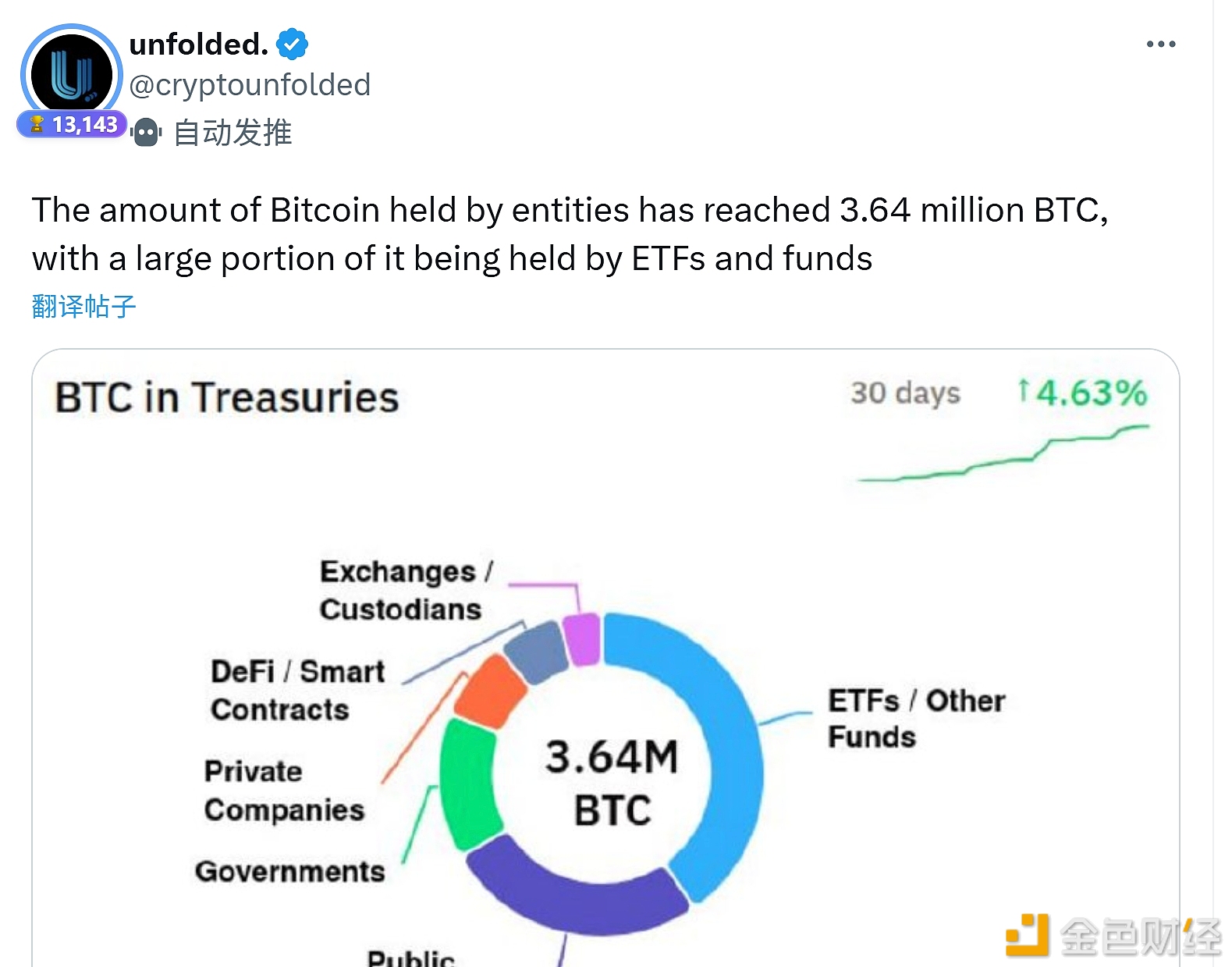The height and width of the screenshot is (967, 1232).
Task: Click the 金色财经 watermark logo icon
Action: tap(1027, 935)
